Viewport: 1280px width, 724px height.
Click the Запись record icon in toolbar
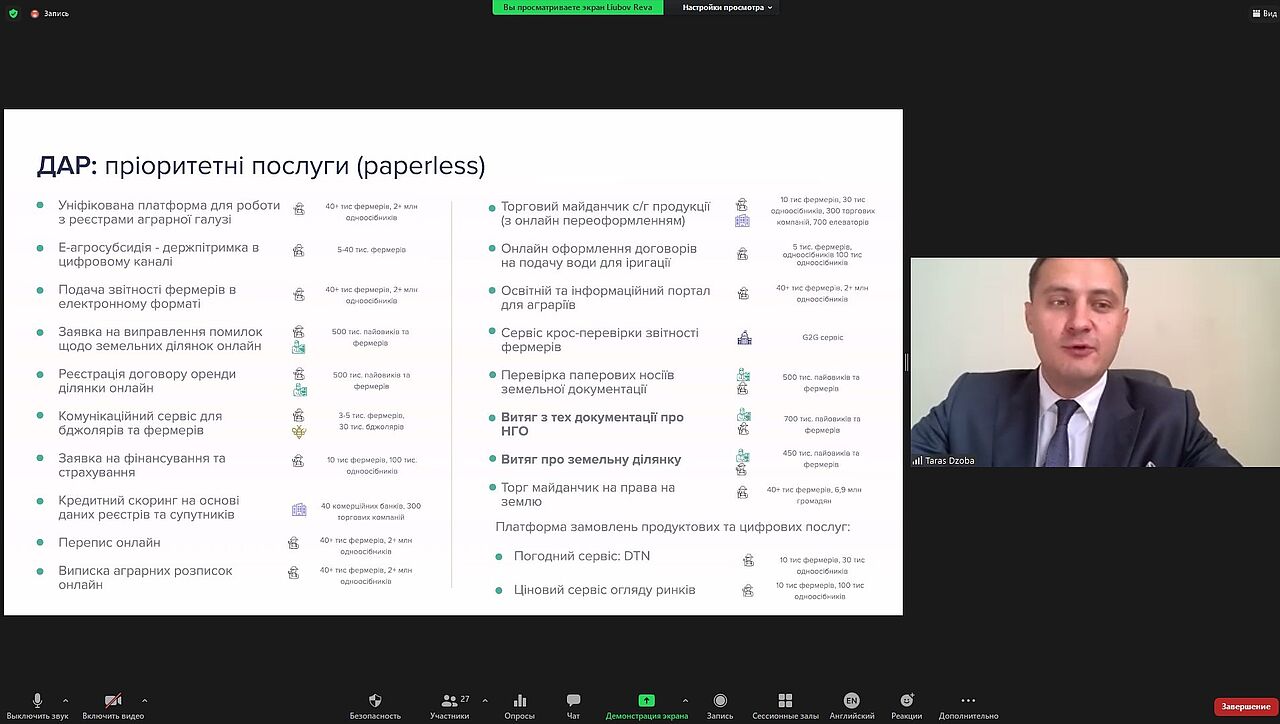pos(720,701)
